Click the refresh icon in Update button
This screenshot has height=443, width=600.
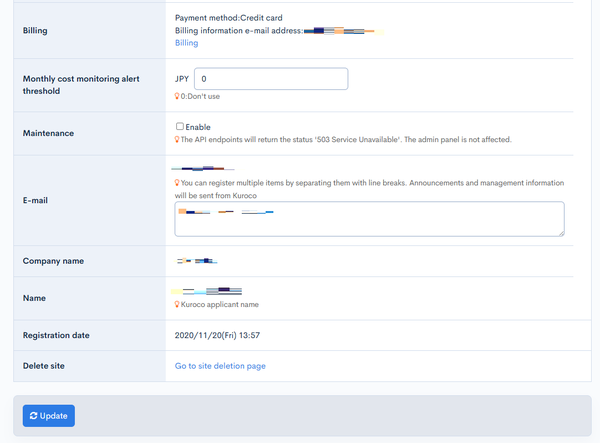coord(33,415)
